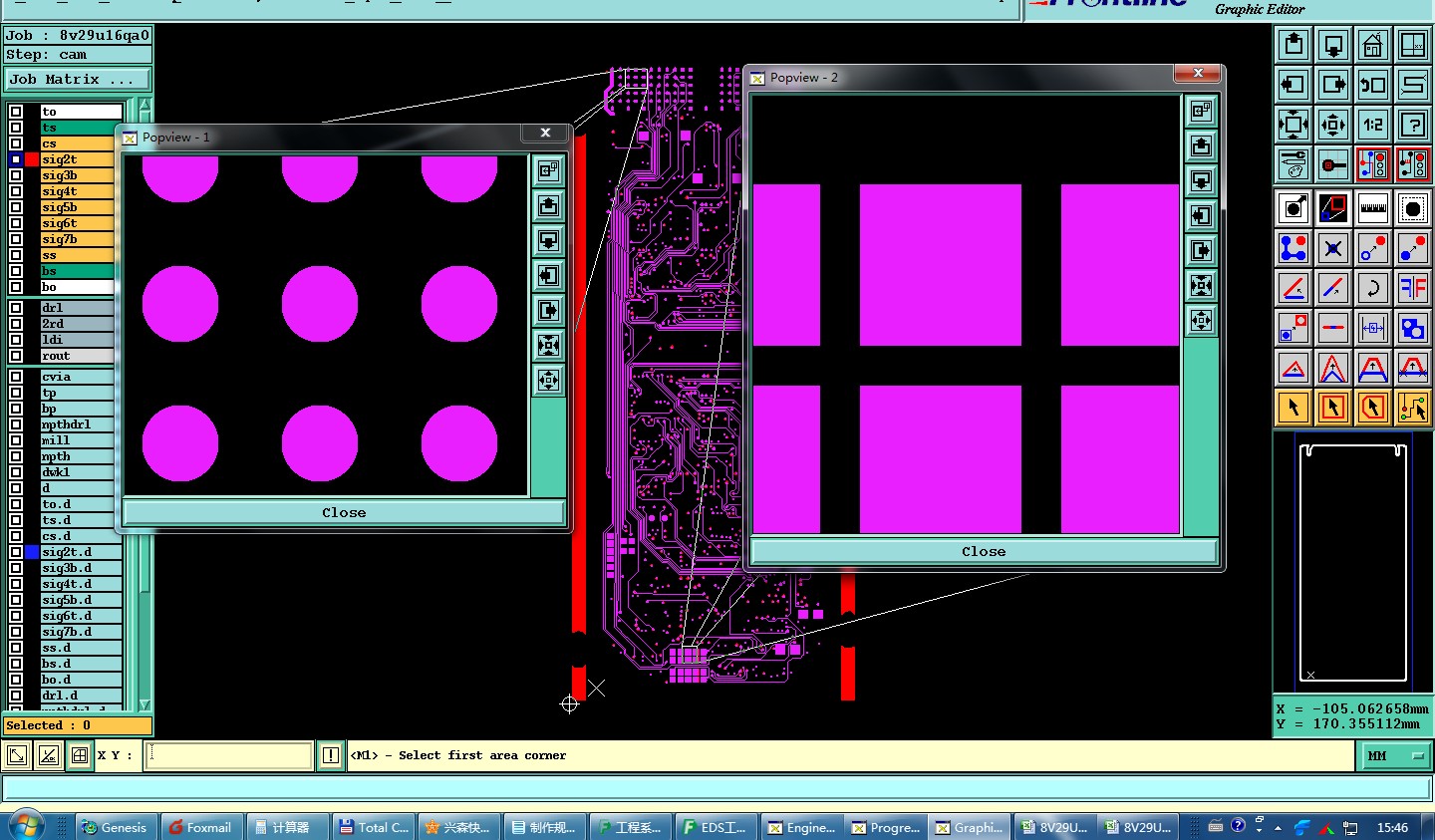Select layer sig4t in the layer list
This screenshot has width=1435, height=840.
click(80, 191)
